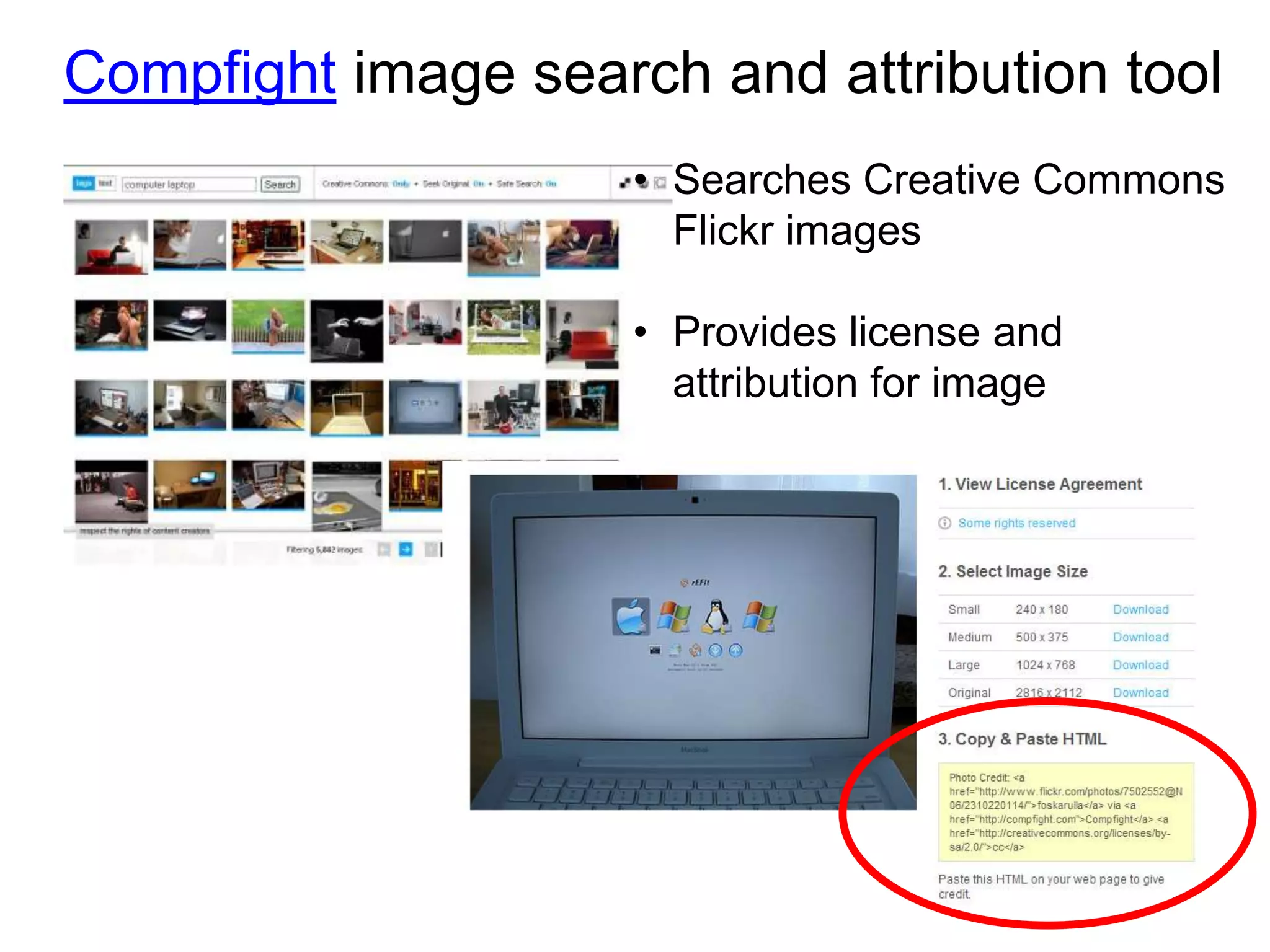Click the info icon beside Some rights reserved
Screen dimensions: 1270x952
click(944, 523)
